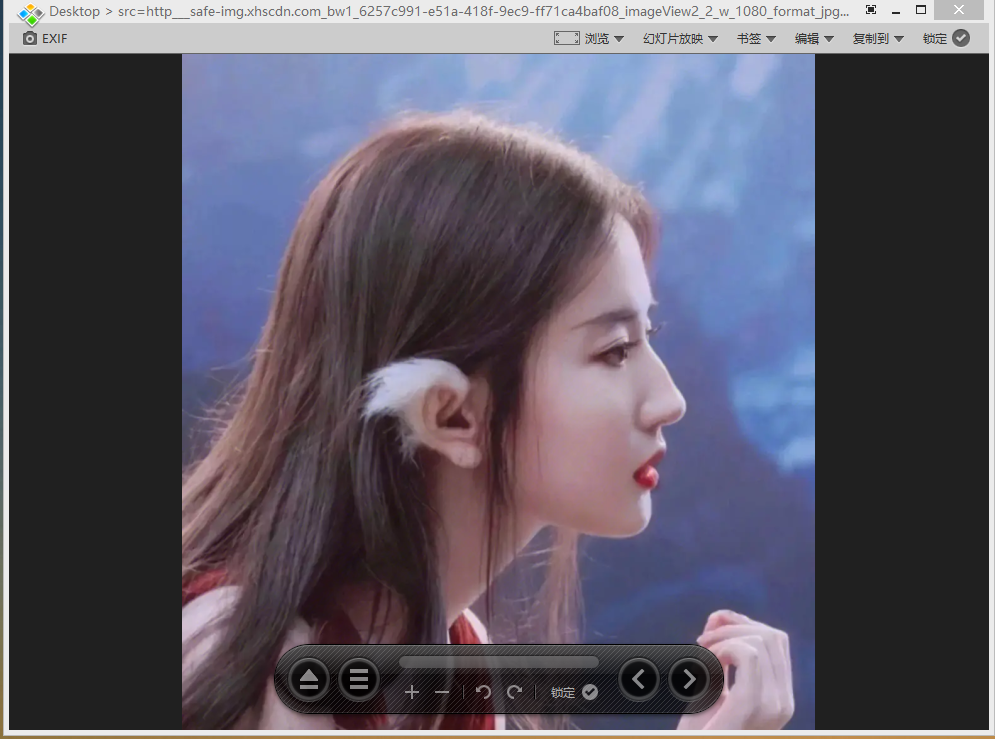Go to the previous image

coord(639,679)
